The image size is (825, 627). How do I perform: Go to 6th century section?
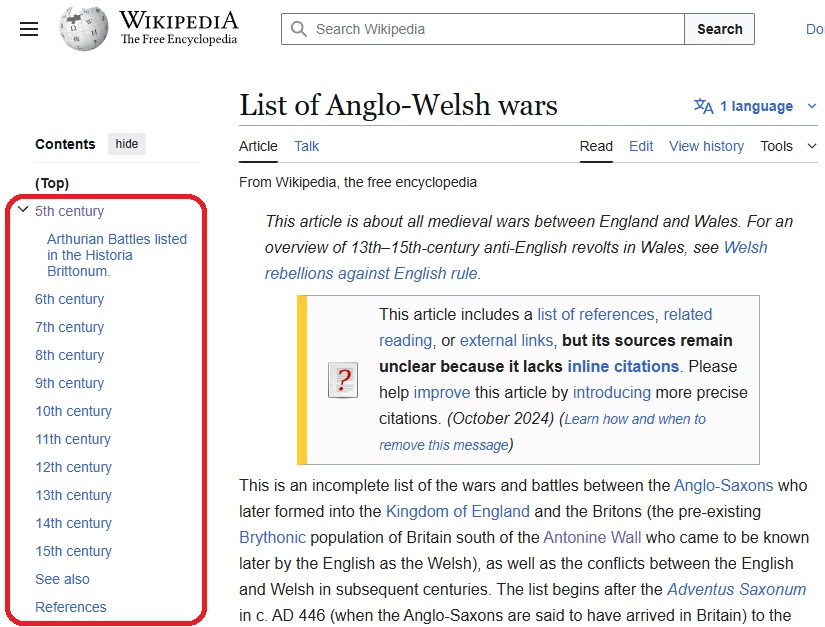click(69, 299)
